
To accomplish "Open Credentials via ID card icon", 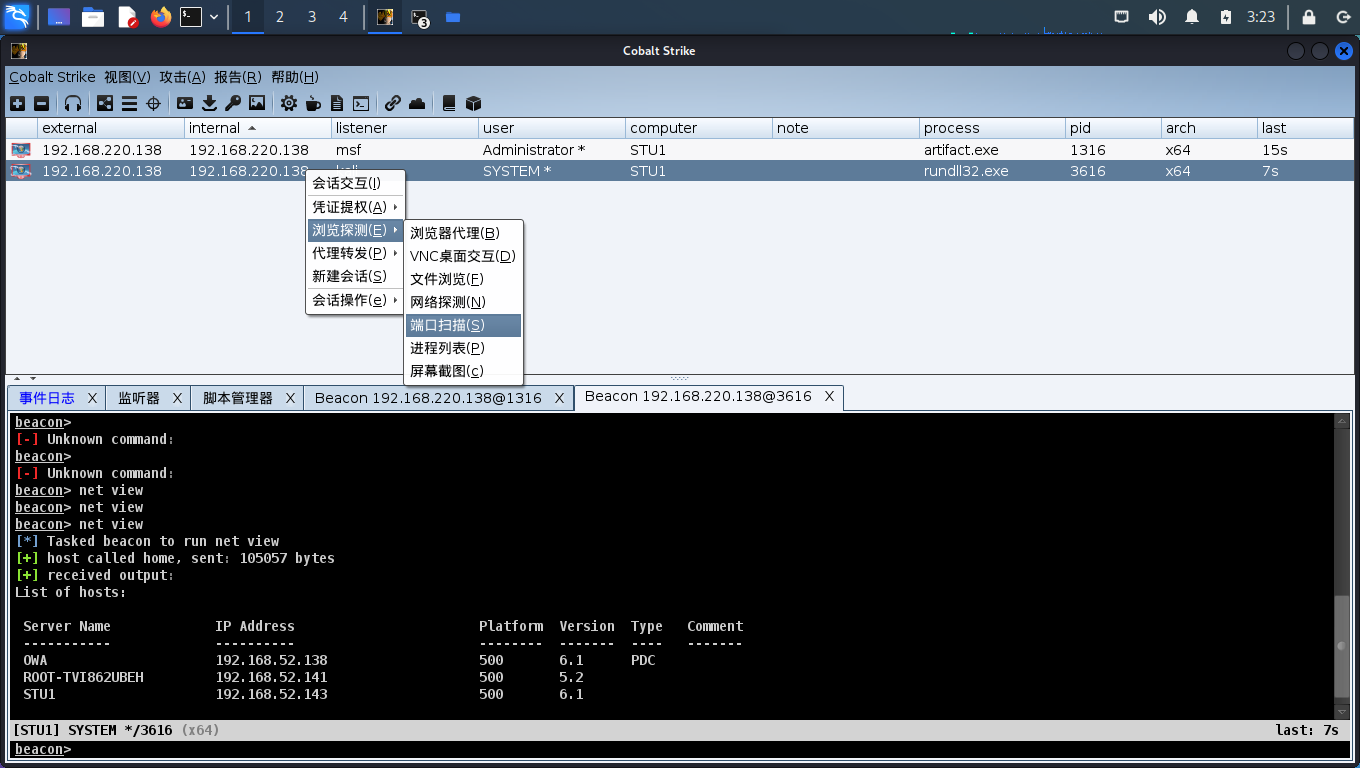I will 185,103.
